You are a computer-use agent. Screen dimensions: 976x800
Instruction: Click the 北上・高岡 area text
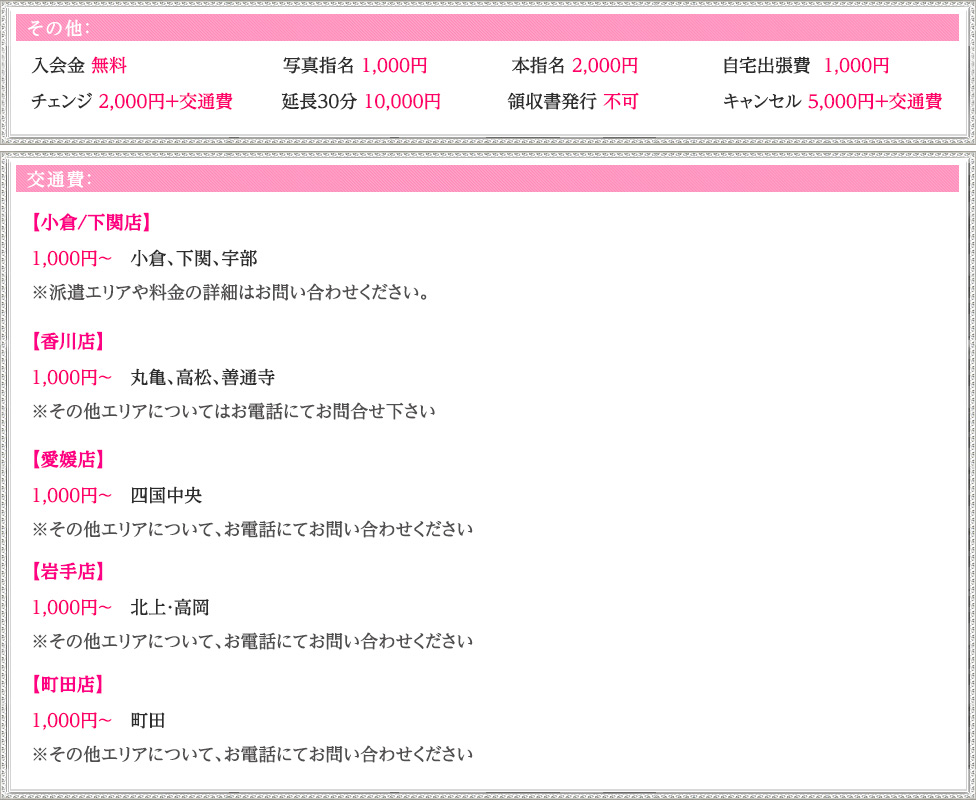(170, 608)
